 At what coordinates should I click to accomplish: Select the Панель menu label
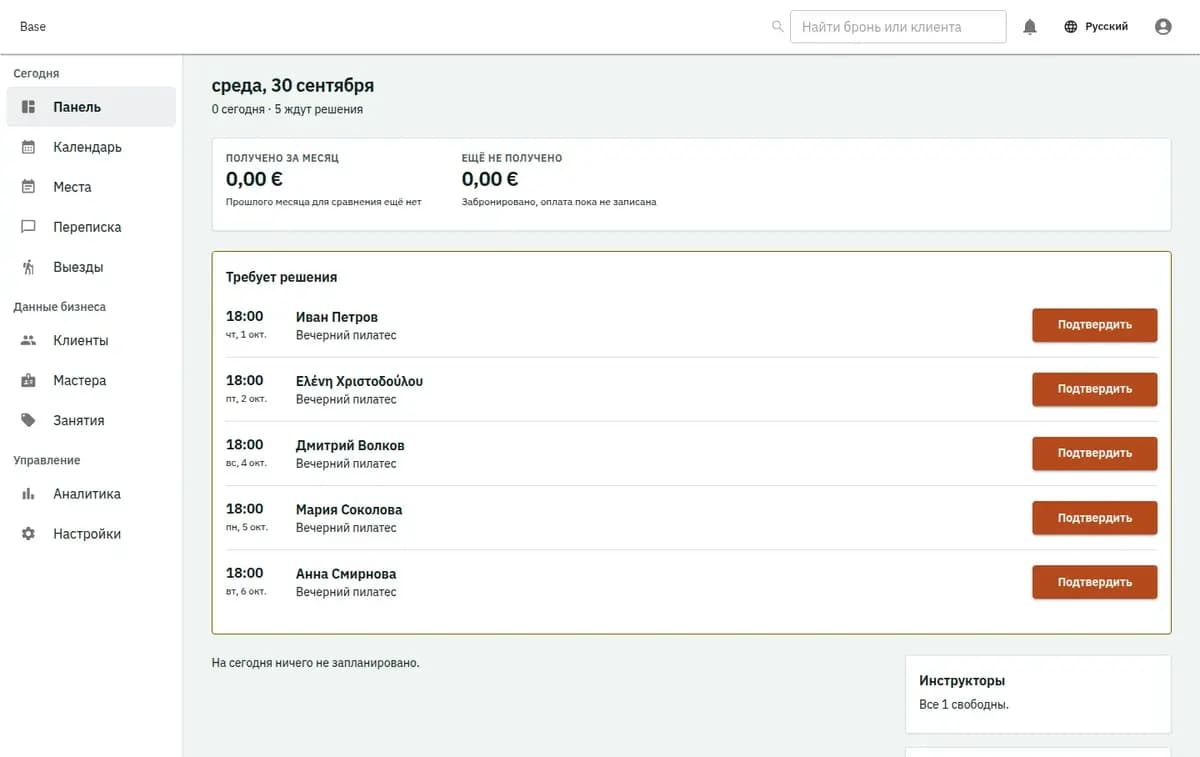pos(77,107)
